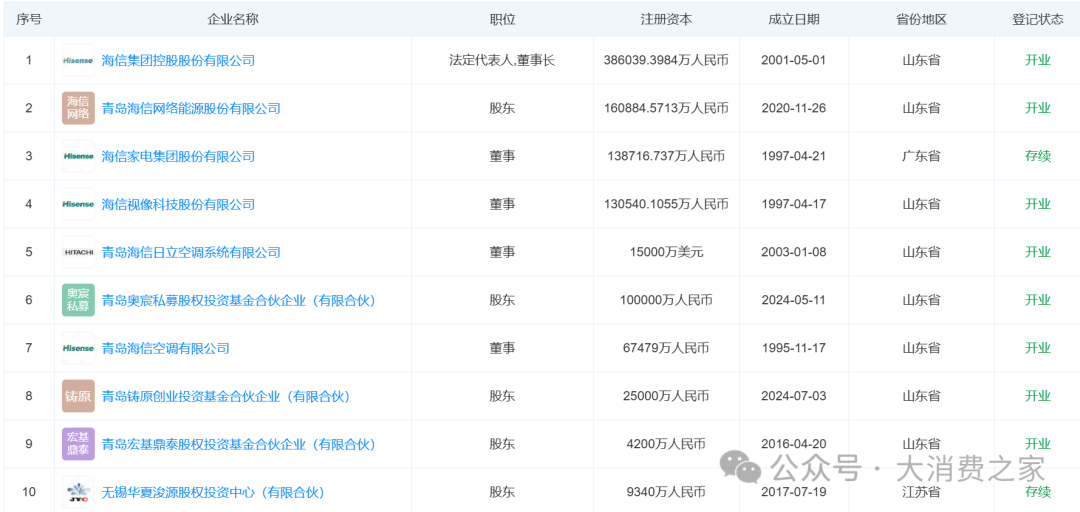Click 存续 status for 无锡华夏浚源

1037,492
